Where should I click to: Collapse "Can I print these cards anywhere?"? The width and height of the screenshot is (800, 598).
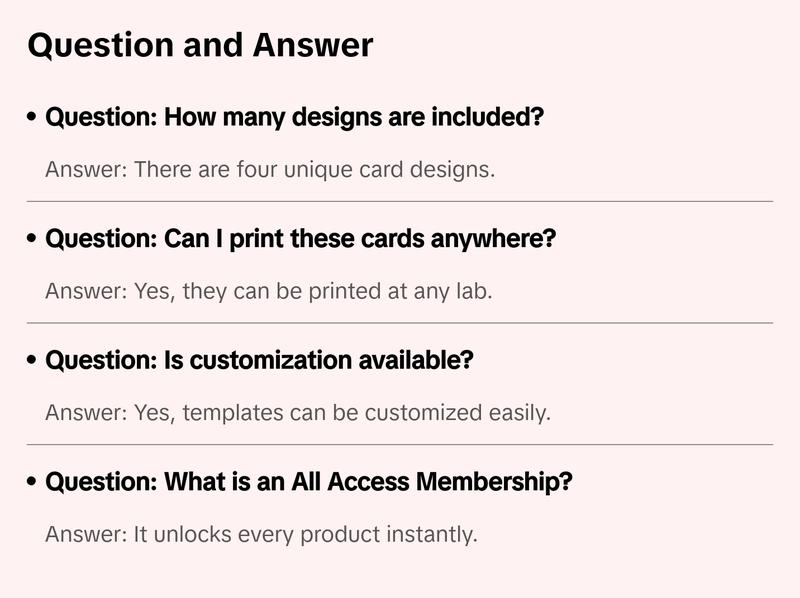(x=300, y=240)
